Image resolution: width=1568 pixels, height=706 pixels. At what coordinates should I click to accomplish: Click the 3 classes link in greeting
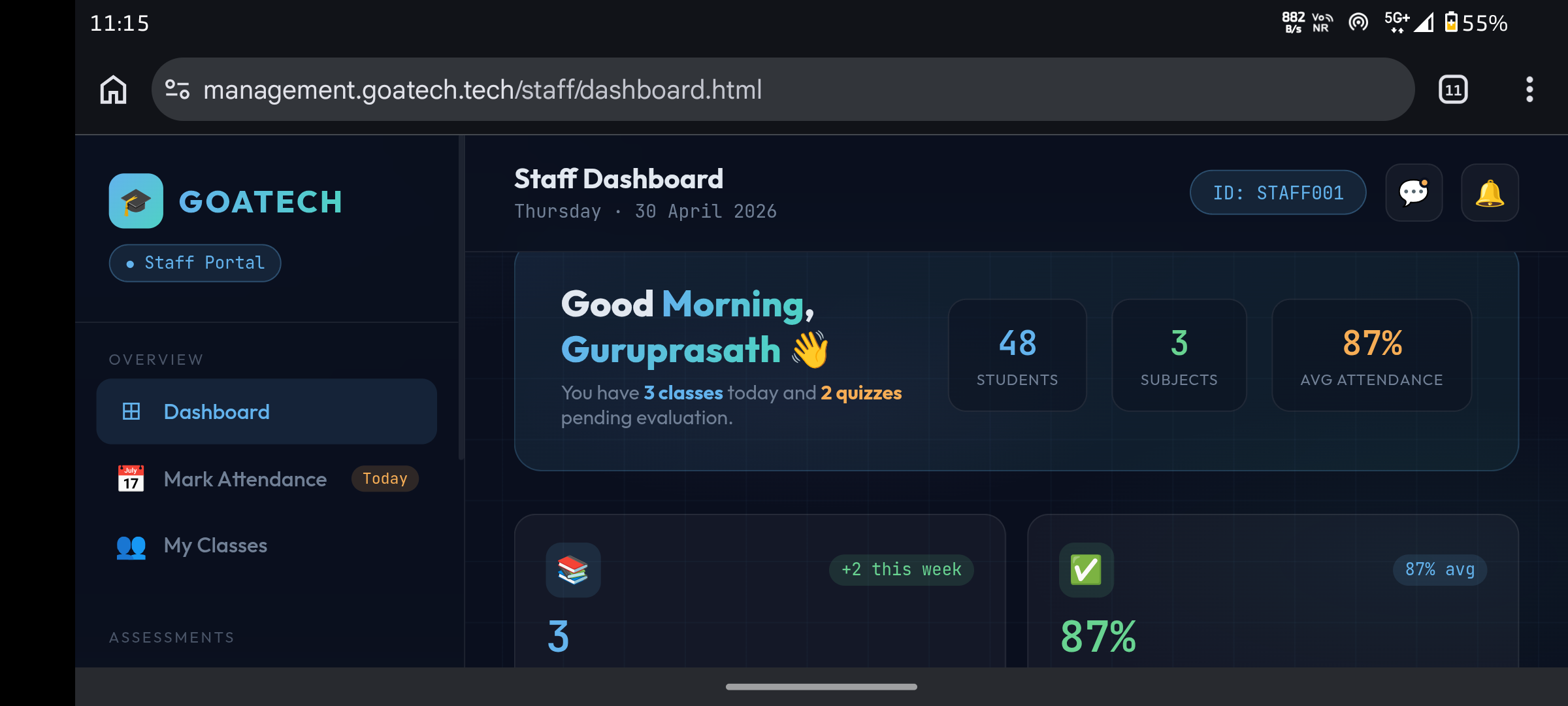(683, 393)
